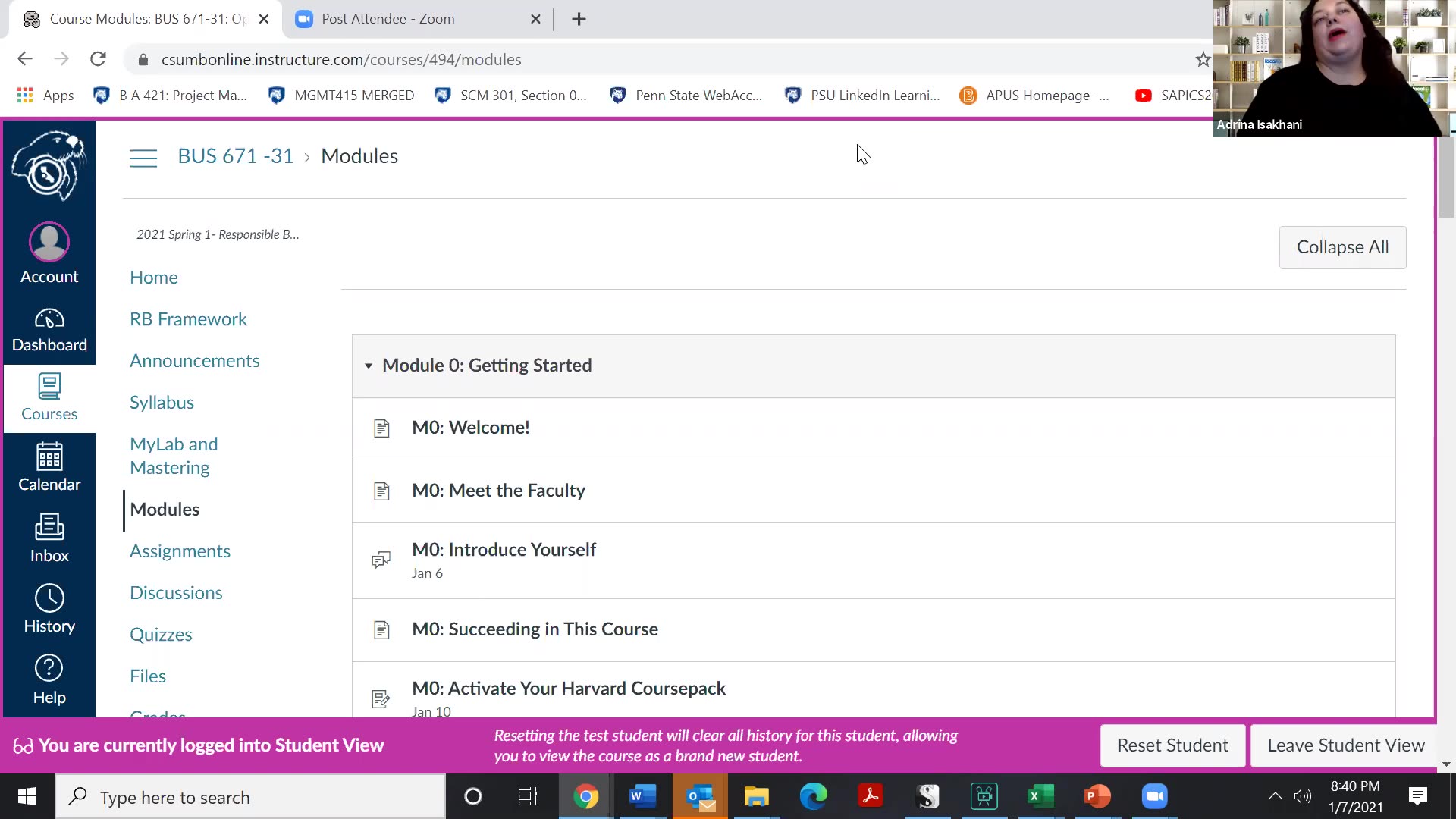Show hidden system tray icons
The height and width of the screenshot is (819, 1456).
[x=1276, y=796]
